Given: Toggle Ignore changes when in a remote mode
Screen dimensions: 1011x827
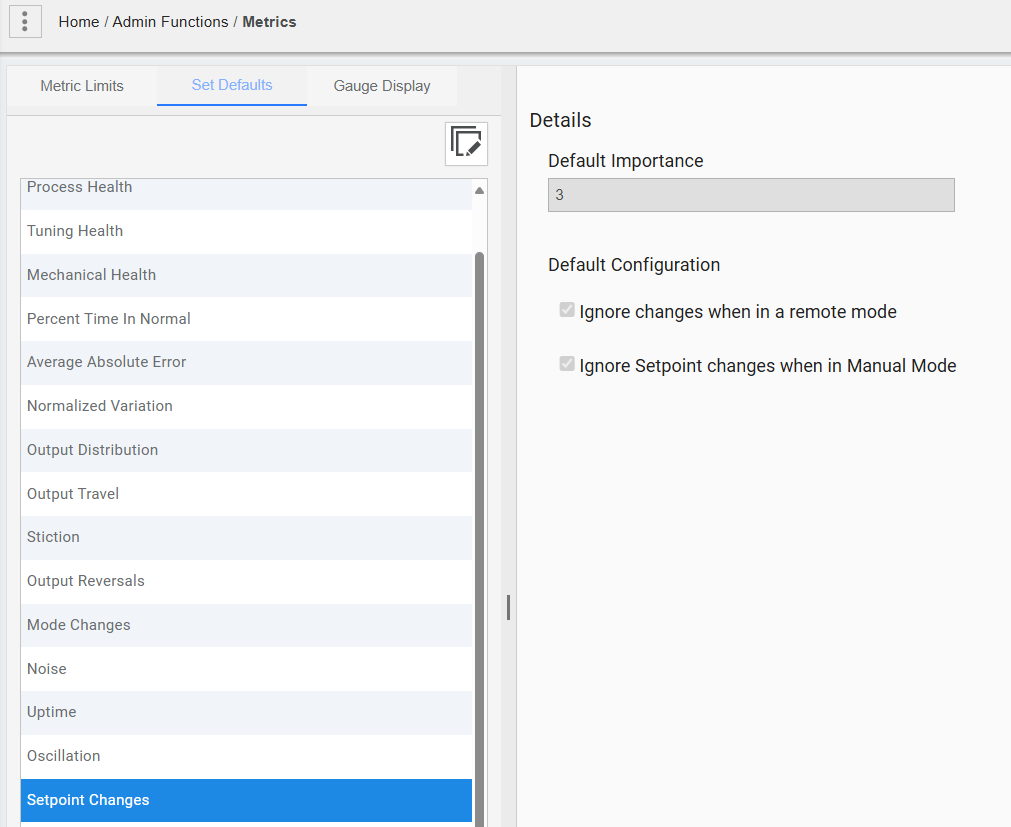Looking at the screenshot, I should pos(567,310).
